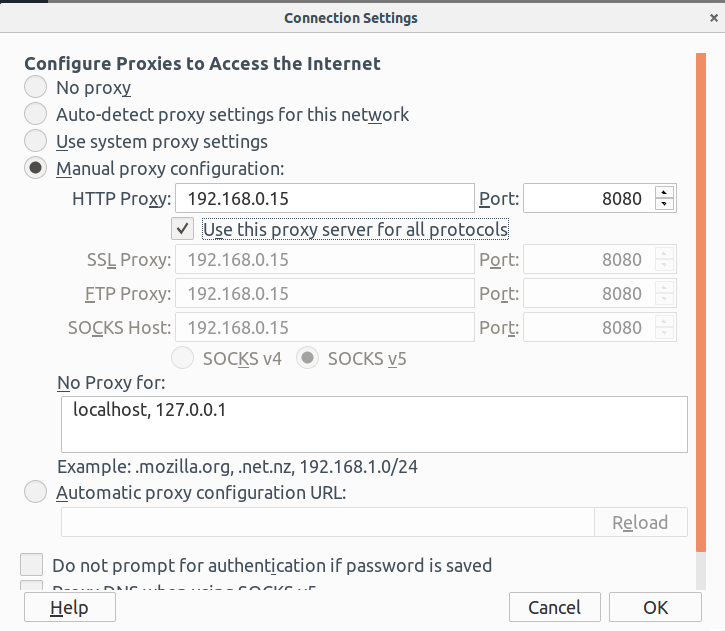Image resolution: width=725 pixels, height=631 pixels.
Task: Enable Do not prompt for authentication checkbox
Action: point(31,565)
